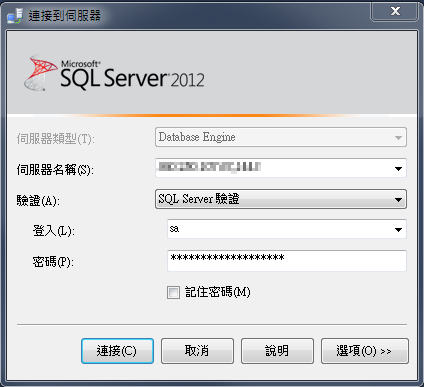
Task: Click the 登入(L): label
Action: pos(54,231)
